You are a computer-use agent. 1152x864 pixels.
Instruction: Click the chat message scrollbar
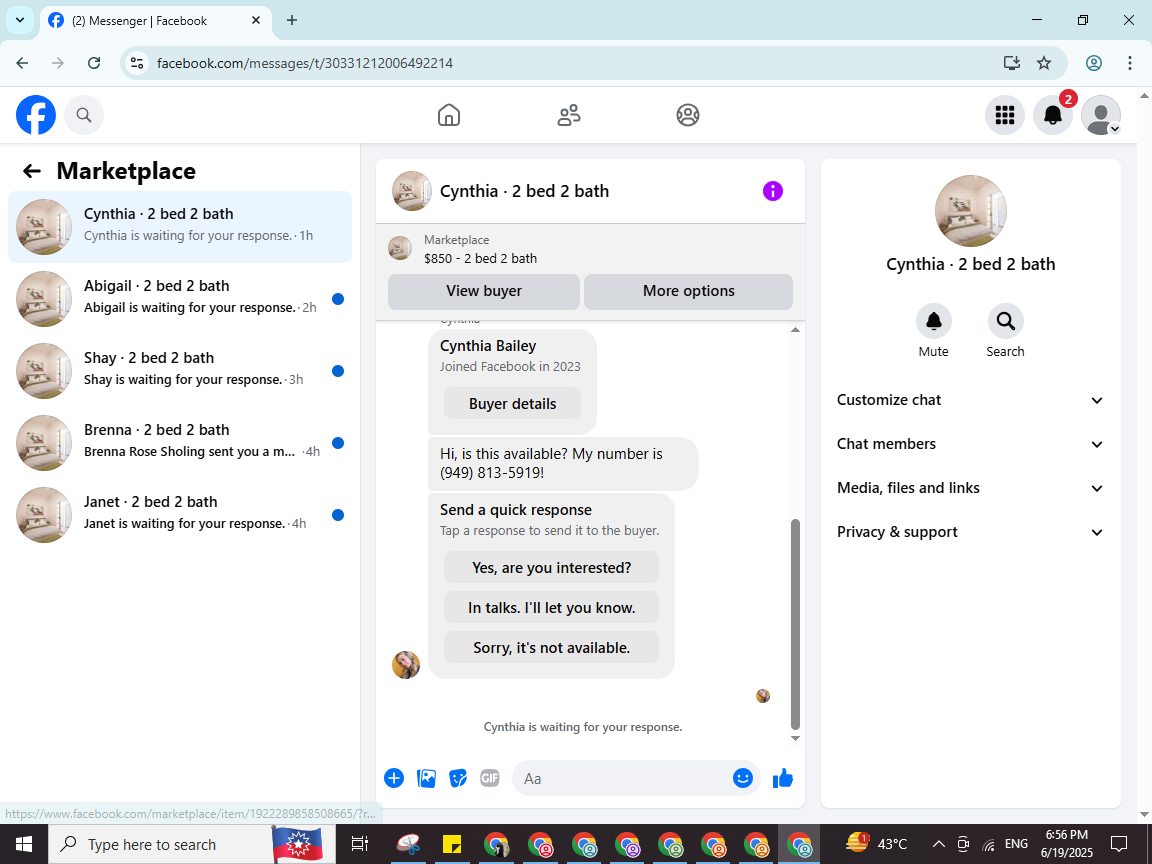click(795, 624)
